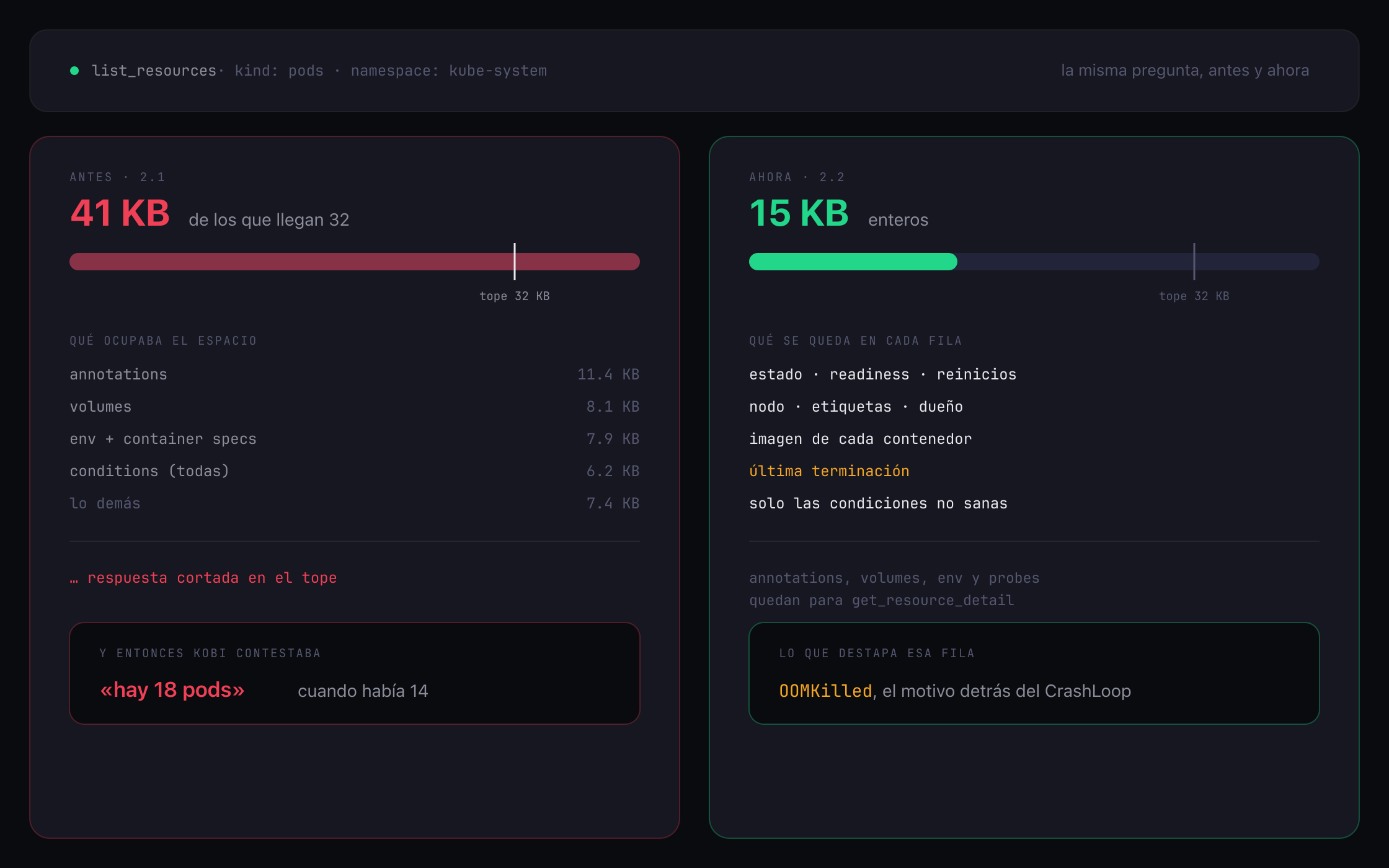
Task: Select the annotations row
Action: point(355,374)
